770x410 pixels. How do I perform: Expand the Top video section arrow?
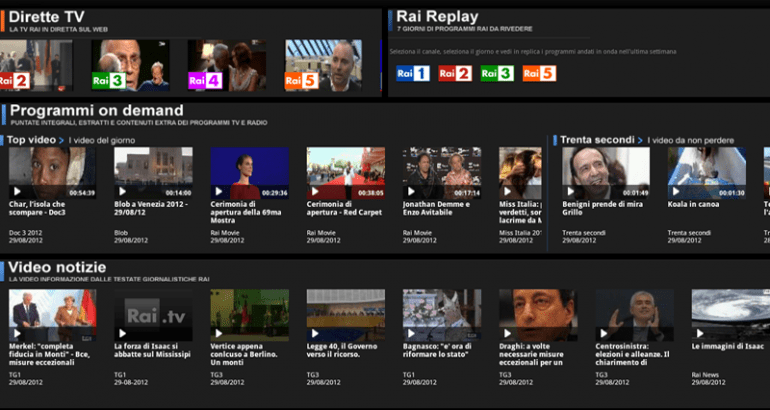click(x=61, y=141)
